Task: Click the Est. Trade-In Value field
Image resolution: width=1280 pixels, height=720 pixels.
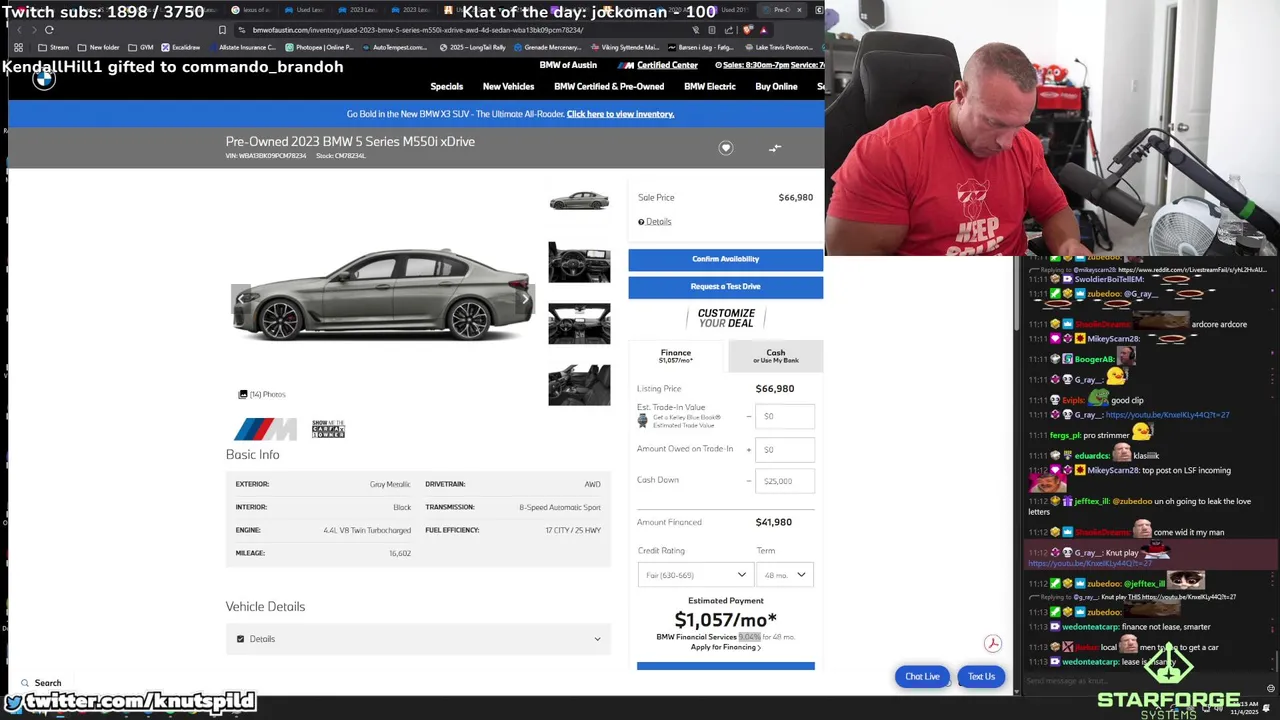Action: pos(785,416)
